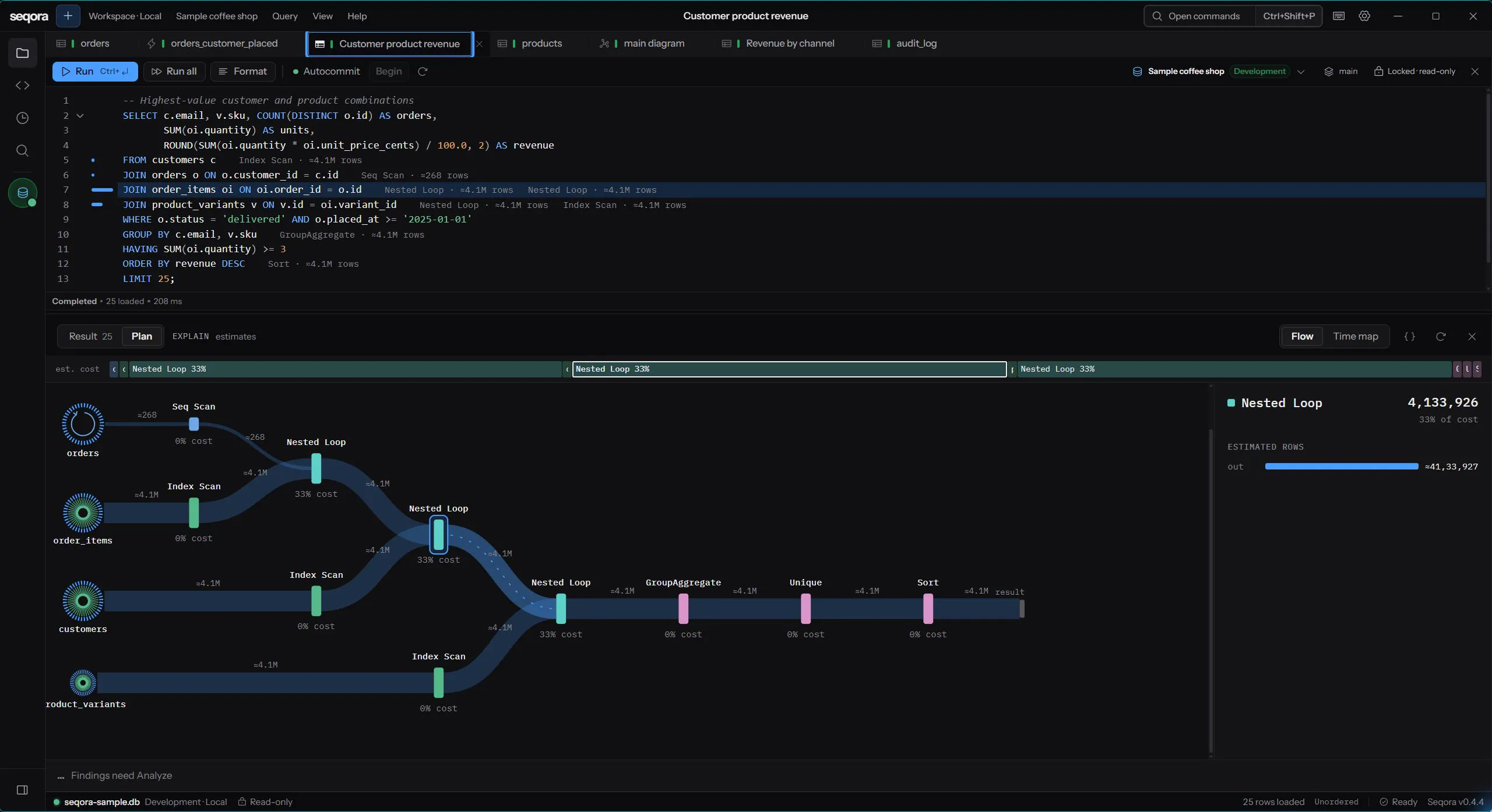Screen dimensions: 1492x812
Task: Show raw plan JSON braces icon
Action: pyautogui.click(x=1409, y=336)
